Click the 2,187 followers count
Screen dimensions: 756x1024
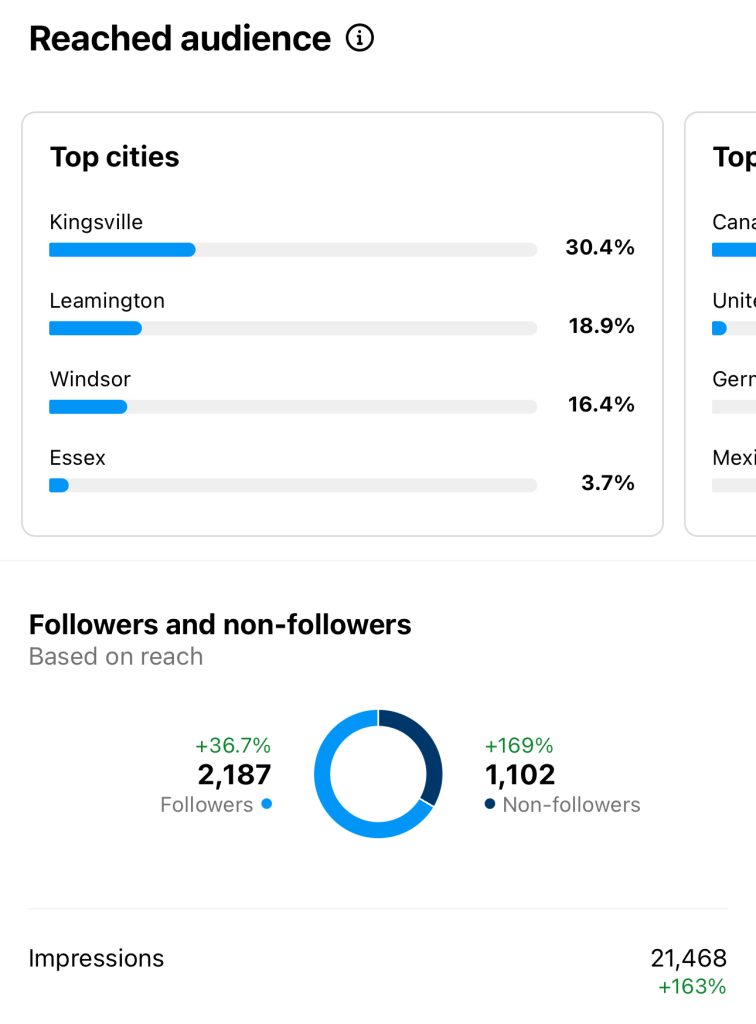pyautogui.click(x=235, y=775)
